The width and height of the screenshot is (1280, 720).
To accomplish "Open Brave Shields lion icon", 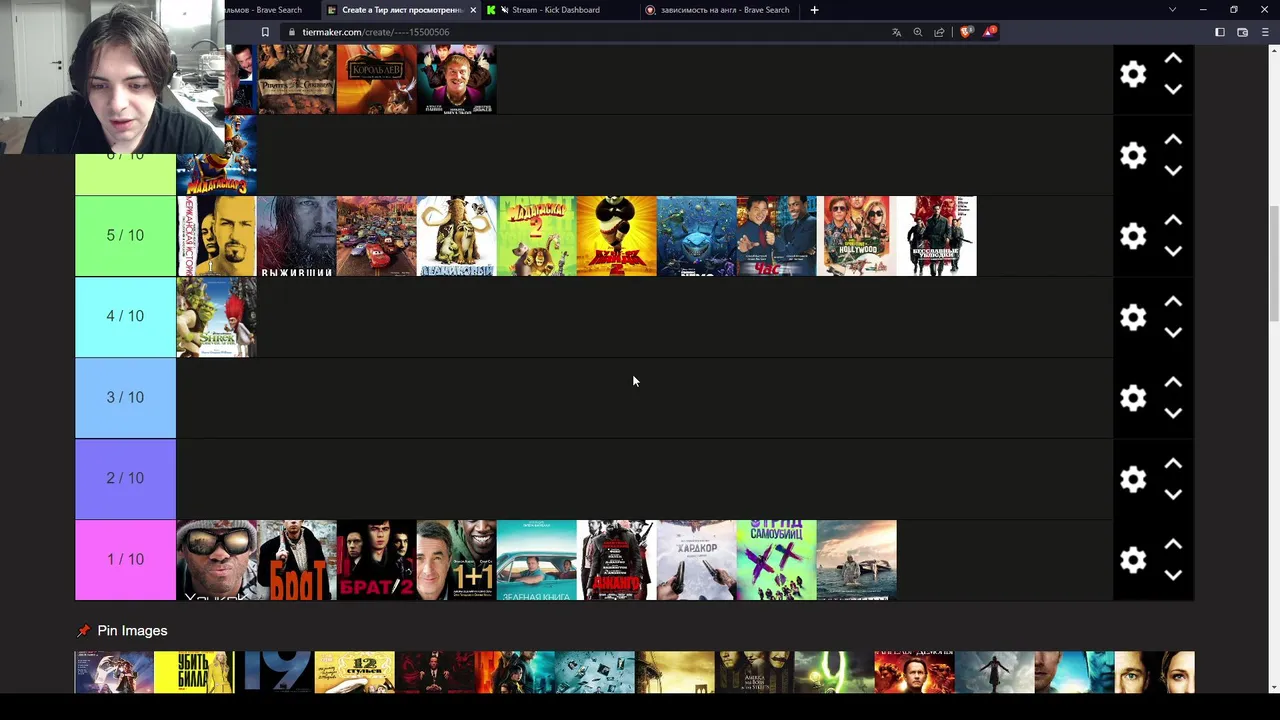I will pos(966,32).
